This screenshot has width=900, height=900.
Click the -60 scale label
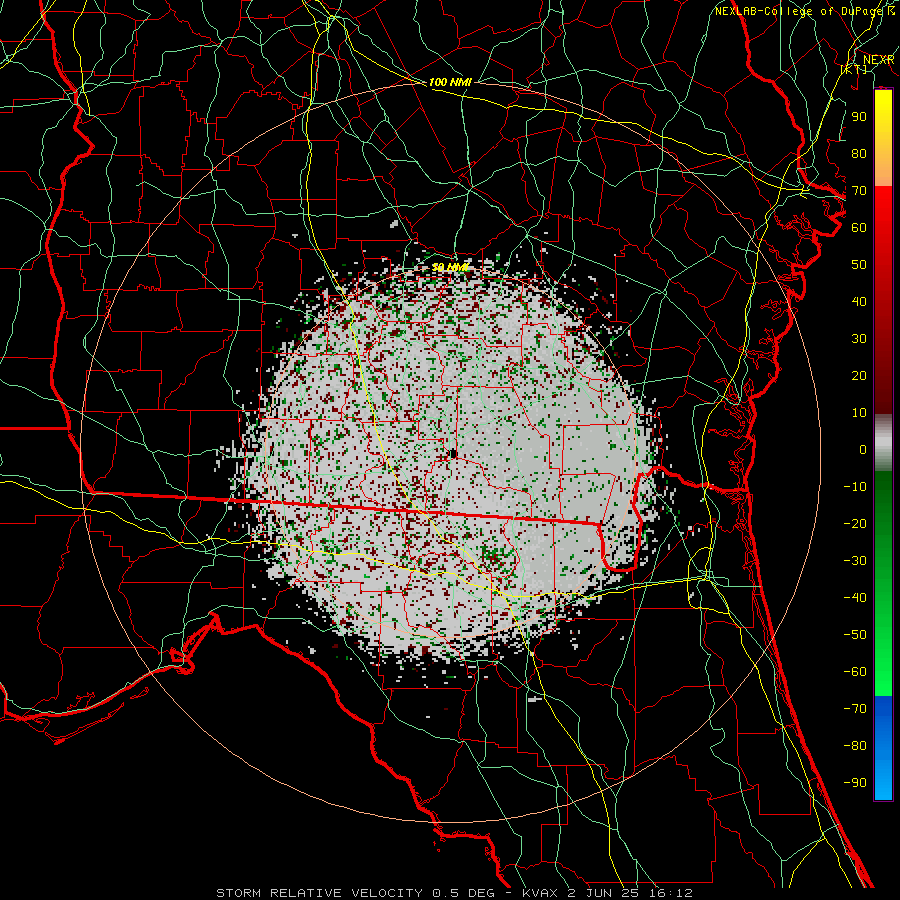(x=855, y=672)
